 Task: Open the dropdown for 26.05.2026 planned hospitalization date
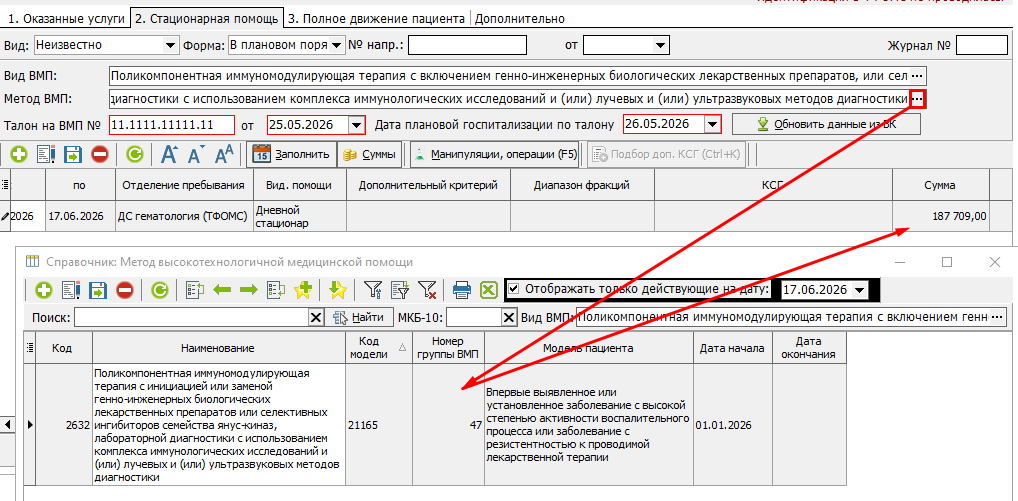pyautogui.click(x=712, y=124)
